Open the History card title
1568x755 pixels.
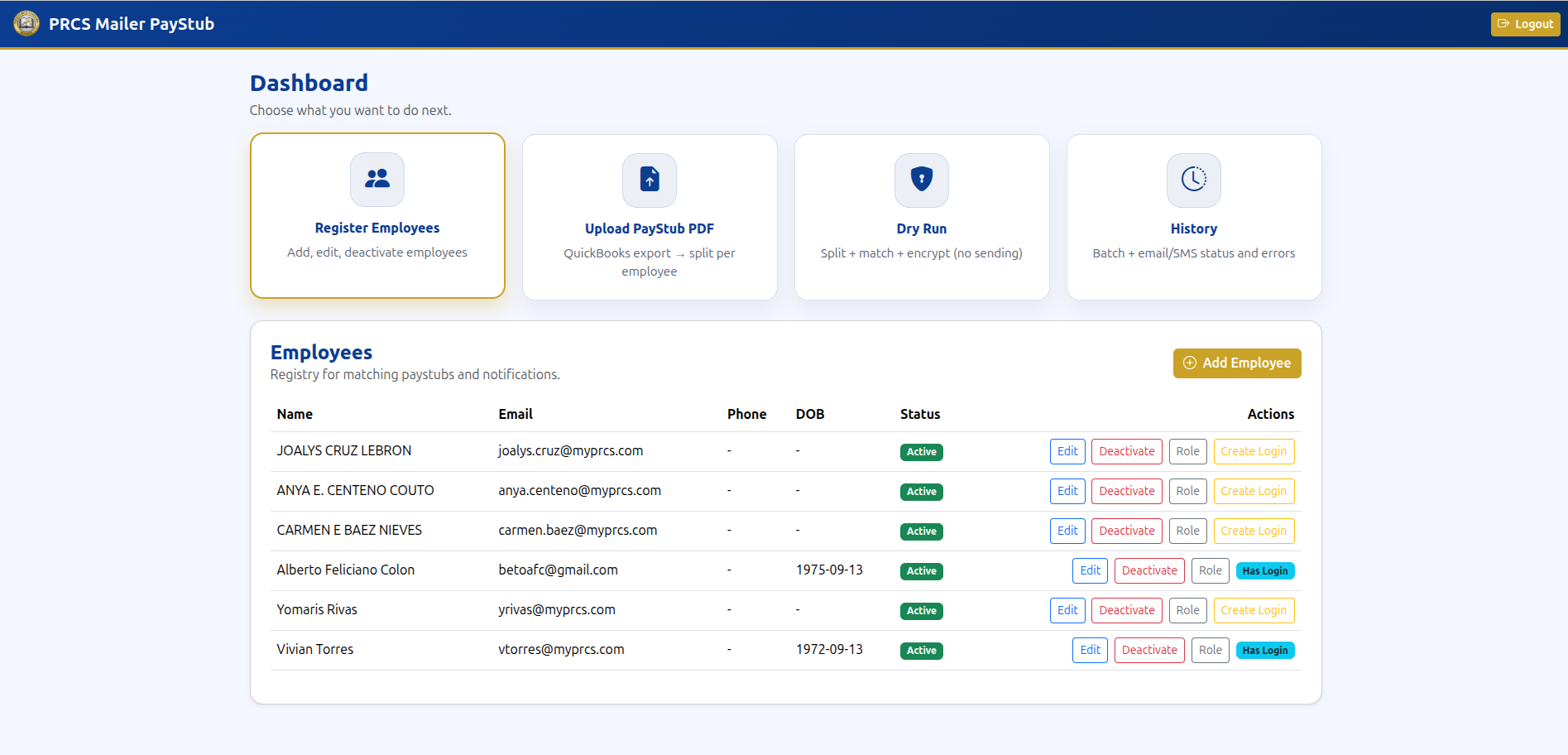(x=1194, y=228)
